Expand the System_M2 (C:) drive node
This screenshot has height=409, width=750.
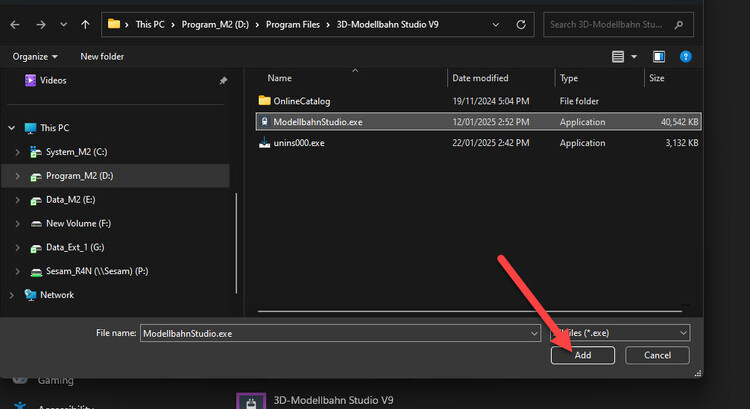tap(18, 152)
